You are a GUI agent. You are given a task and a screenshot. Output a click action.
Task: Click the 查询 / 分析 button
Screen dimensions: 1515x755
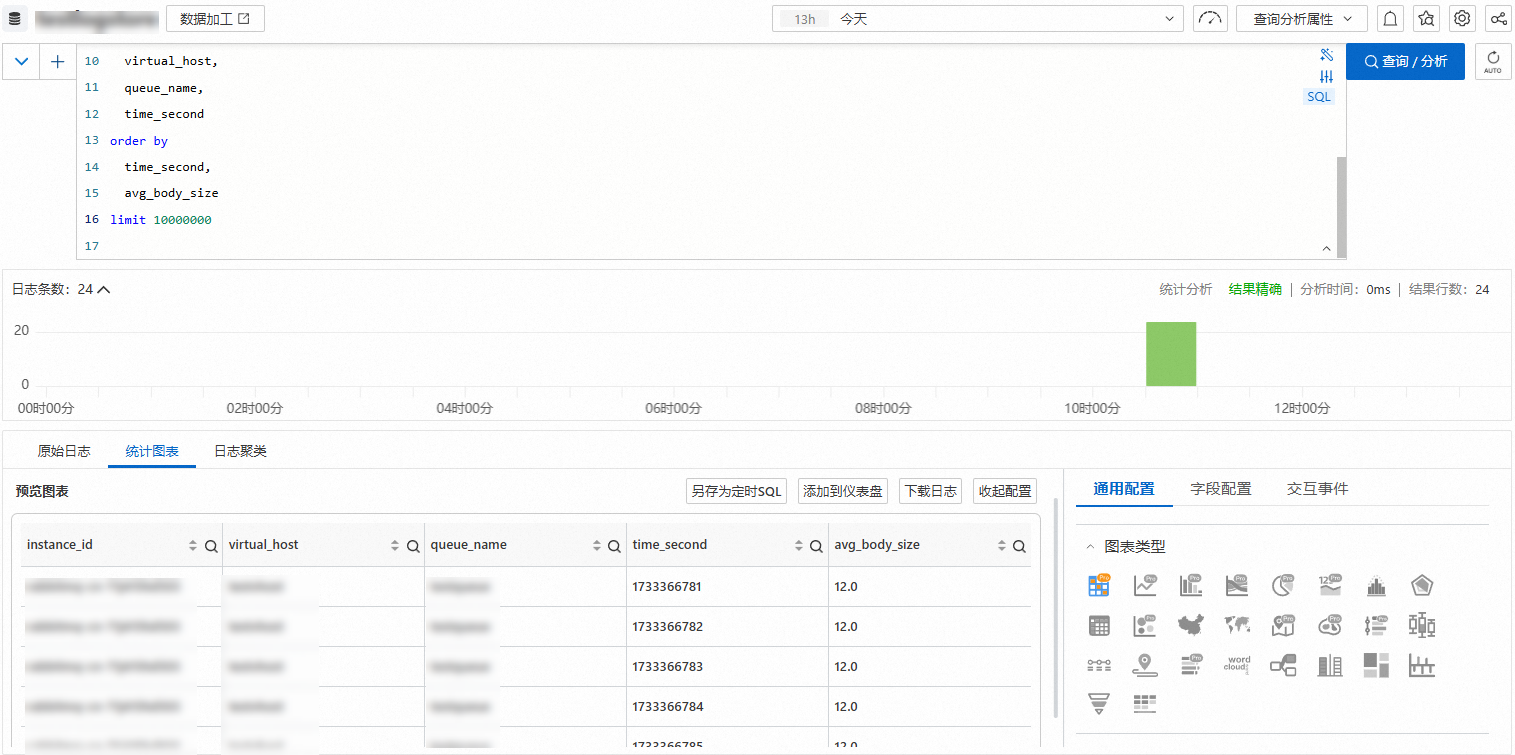1405,62
